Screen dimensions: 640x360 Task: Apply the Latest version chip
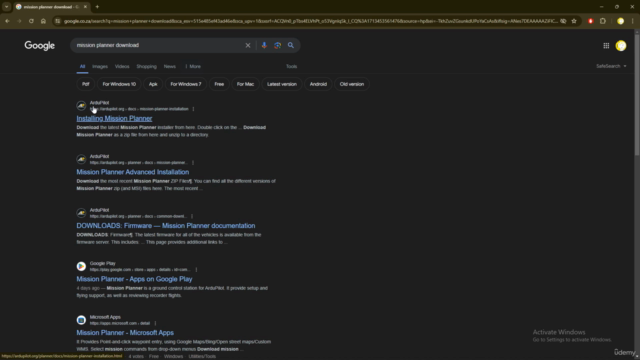pos(282,84)
